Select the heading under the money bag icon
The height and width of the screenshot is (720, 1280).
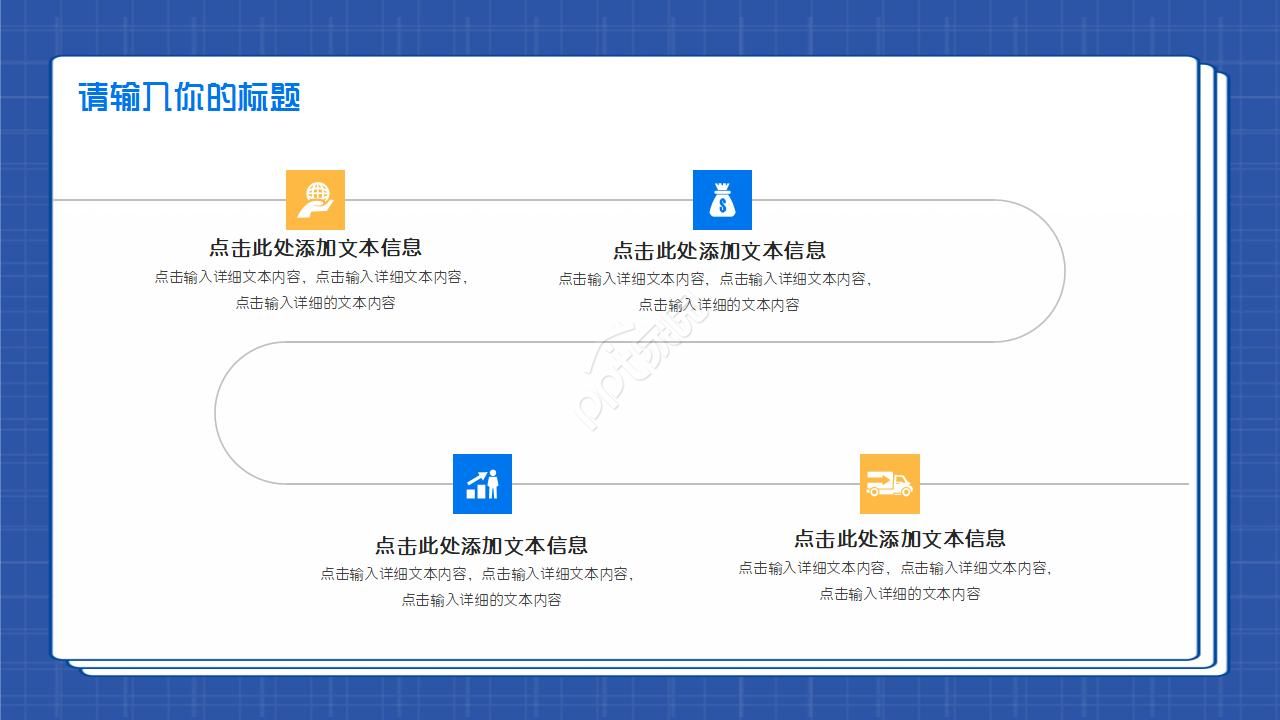point(722,252)
